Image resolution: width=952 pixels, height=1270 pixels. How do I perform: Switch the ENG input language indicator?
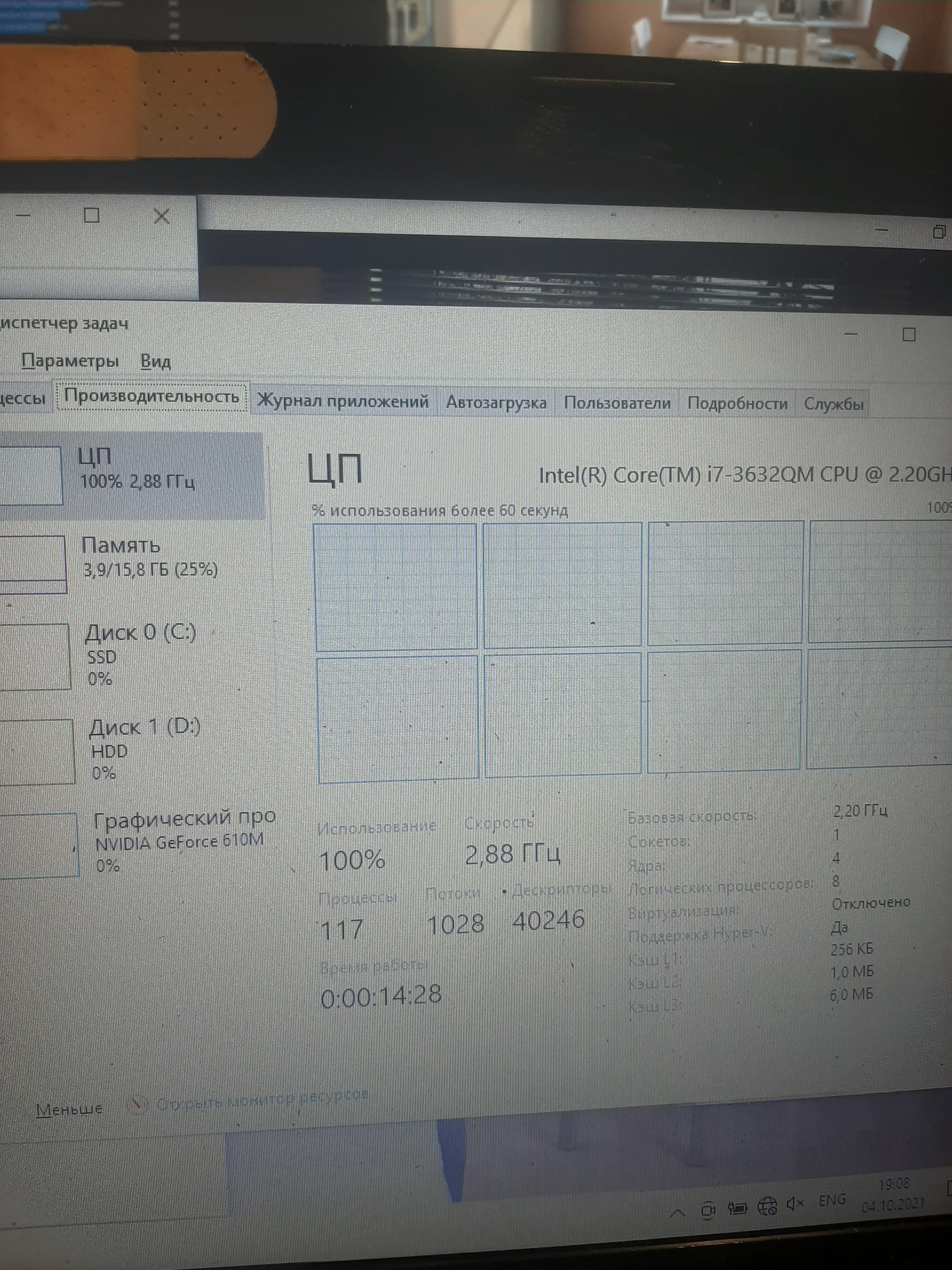(x=832, y=1200)
